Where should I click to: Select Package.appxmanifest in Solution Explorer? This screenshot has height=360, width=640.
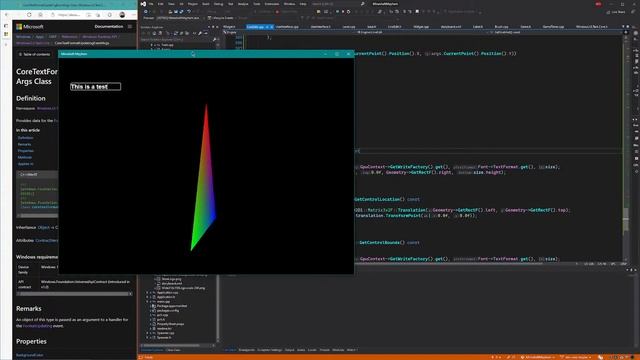tap(172, 306)
